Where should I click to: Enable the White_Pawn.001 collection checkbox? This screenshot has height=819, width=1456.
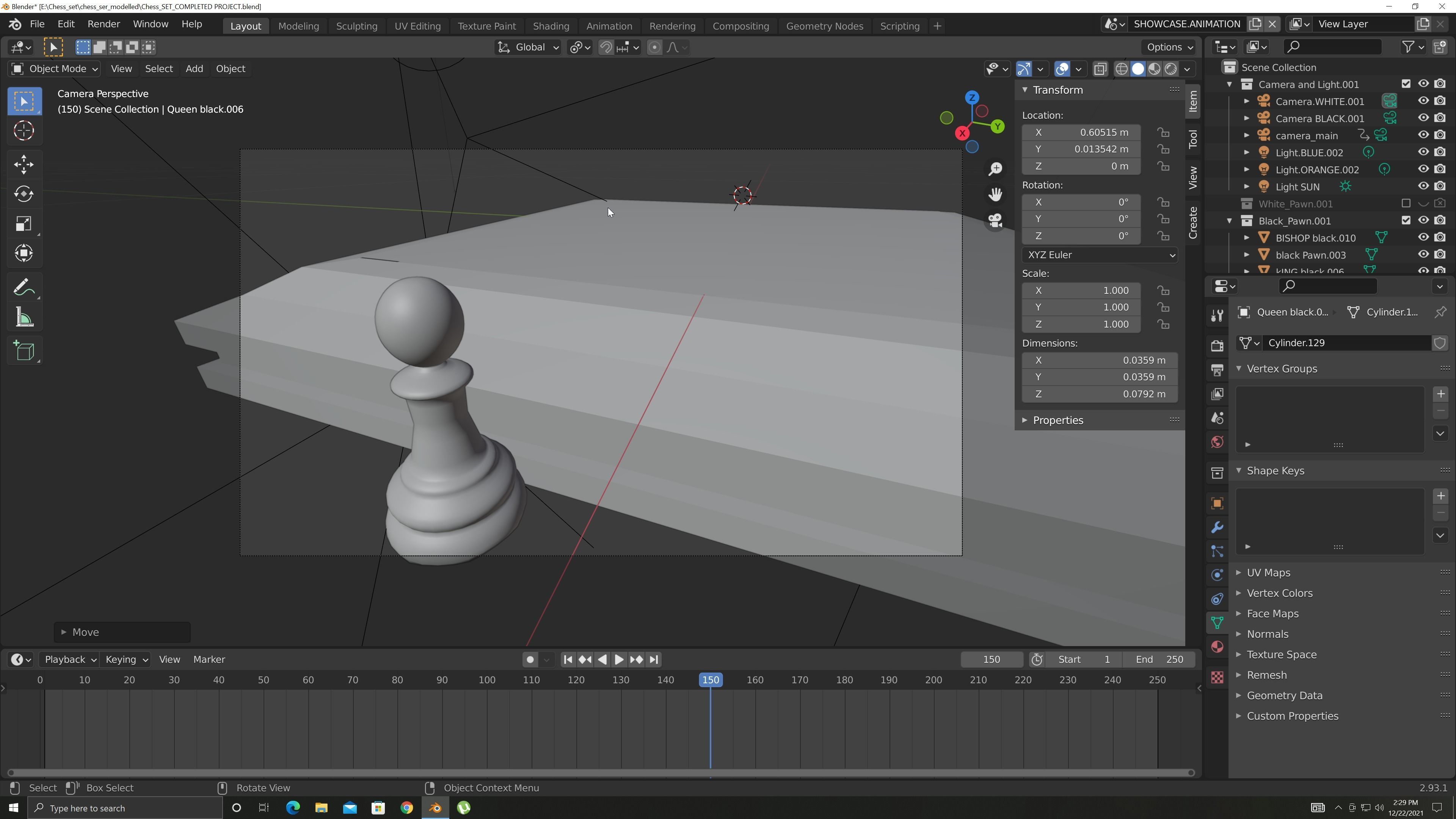[1406, 204]
